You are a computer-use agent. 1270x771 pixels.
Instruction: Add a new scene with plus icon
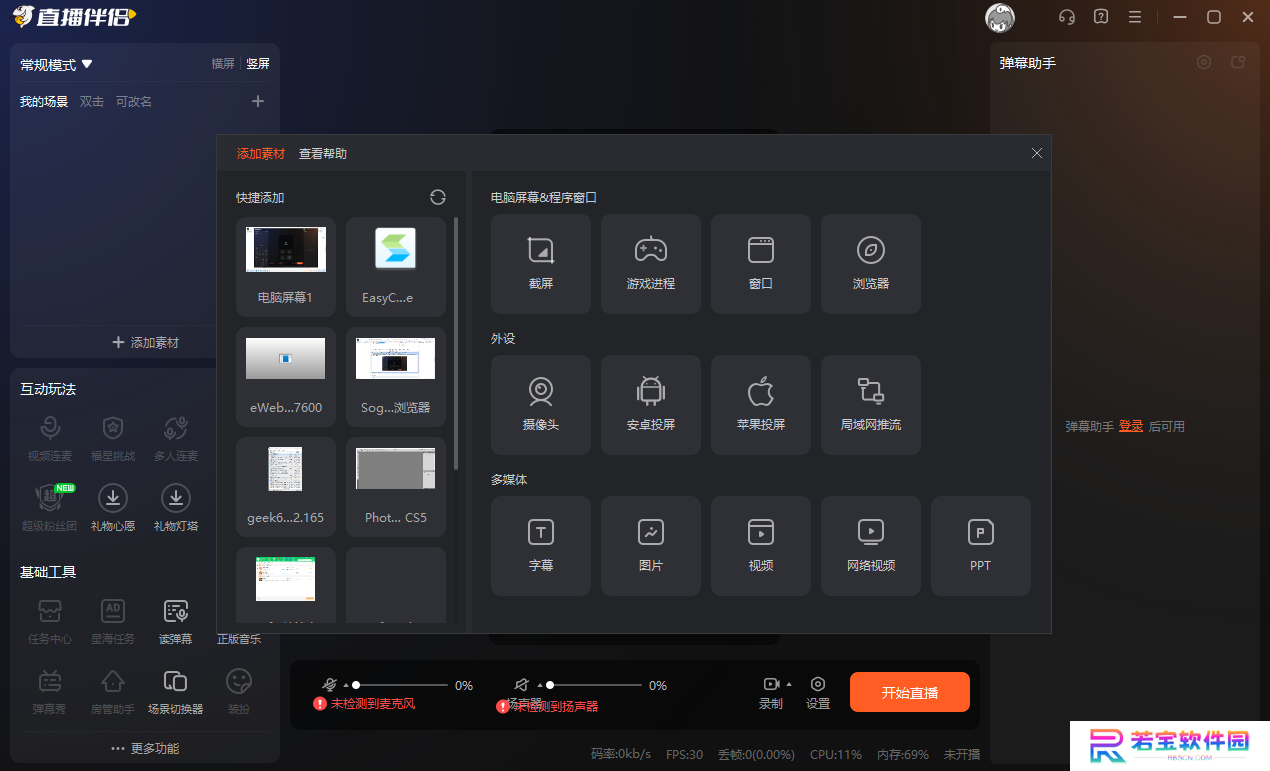pos(258,101)
